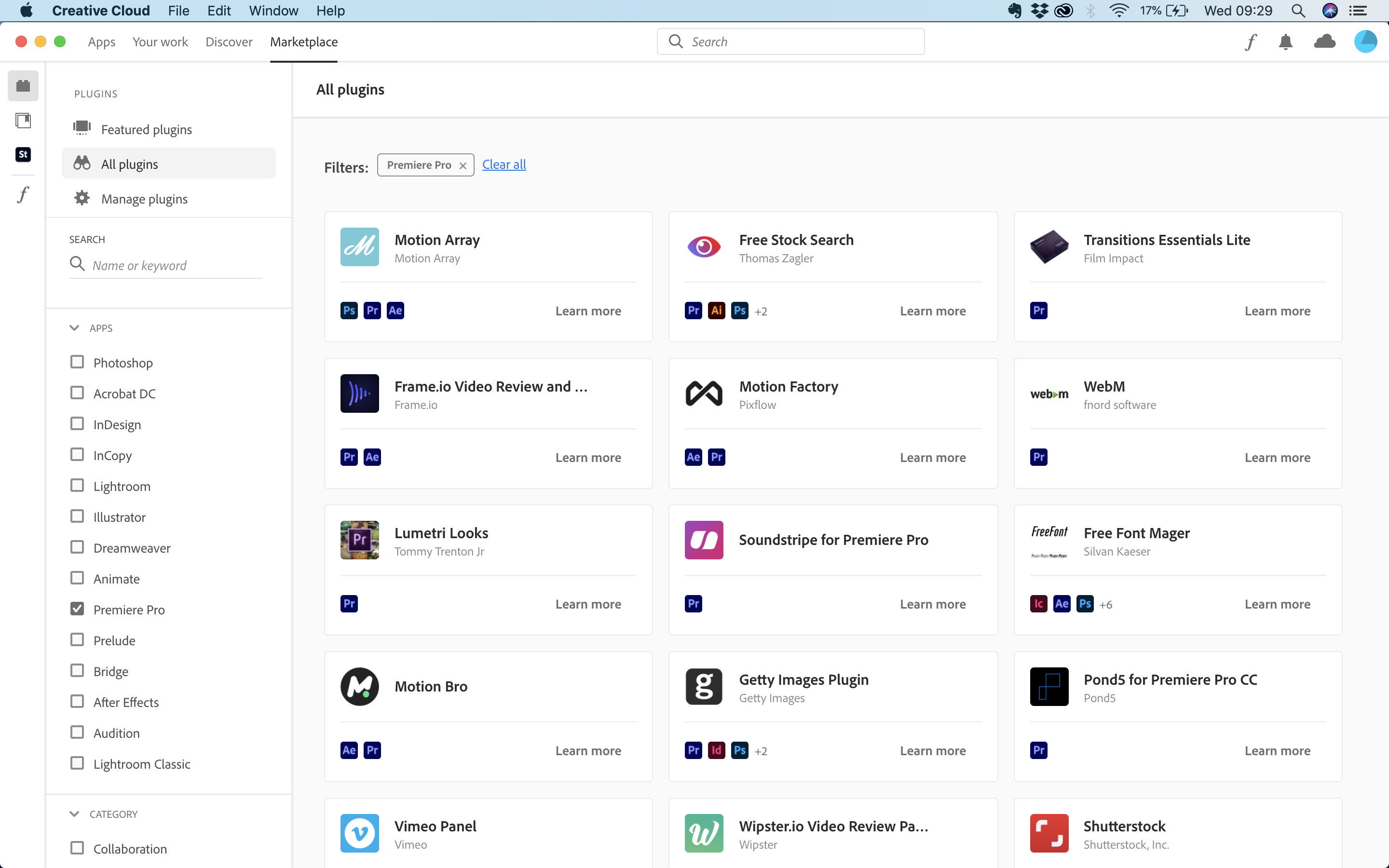Remove the Premiere Pro filter chip
The height and width of the screenshot is (868, 1389).
coord(463,165)
